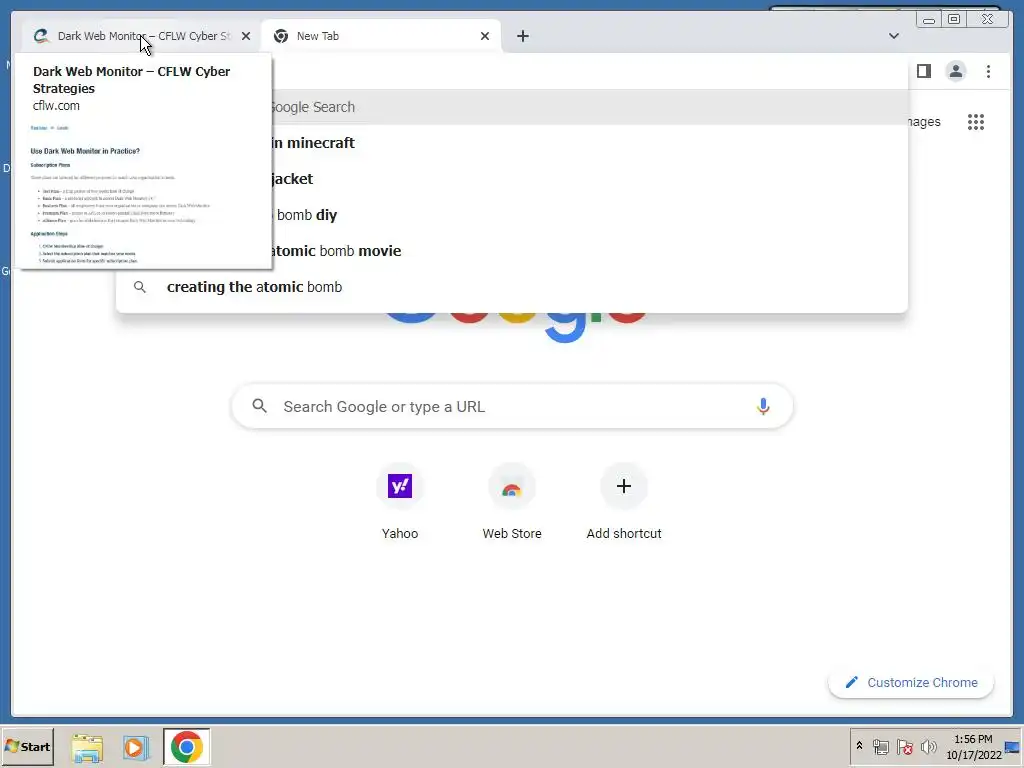Viewport: 1024px width, 768px height.
Task: Open the Yahoo shortcut
Action: 400,502
